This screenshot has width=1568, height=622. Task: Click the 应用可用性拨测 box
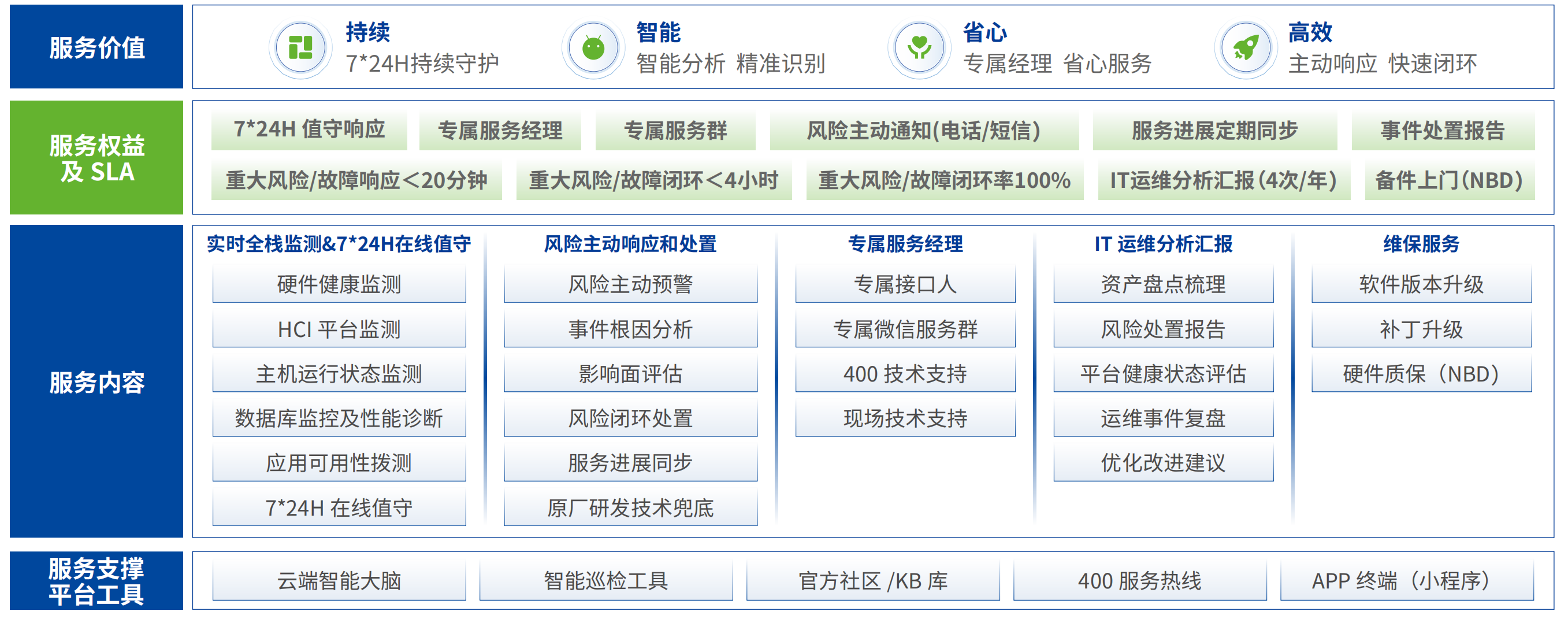pos(339,463)
